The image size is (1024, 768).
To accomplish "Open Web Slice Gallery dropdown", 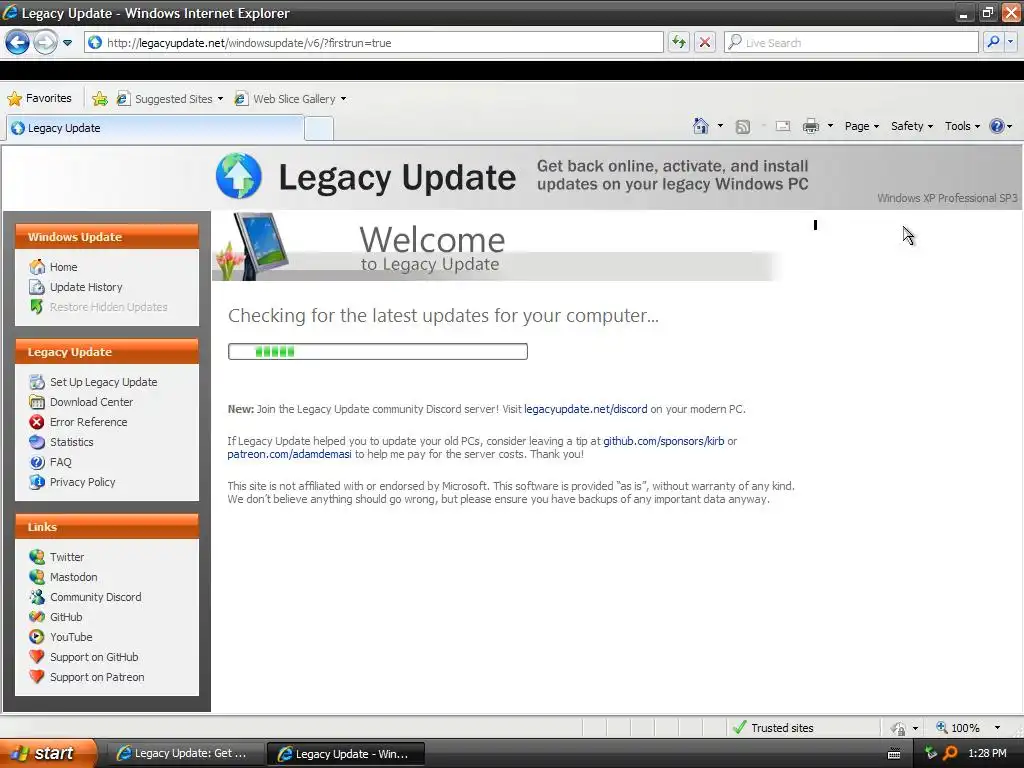I will point(291,99).
